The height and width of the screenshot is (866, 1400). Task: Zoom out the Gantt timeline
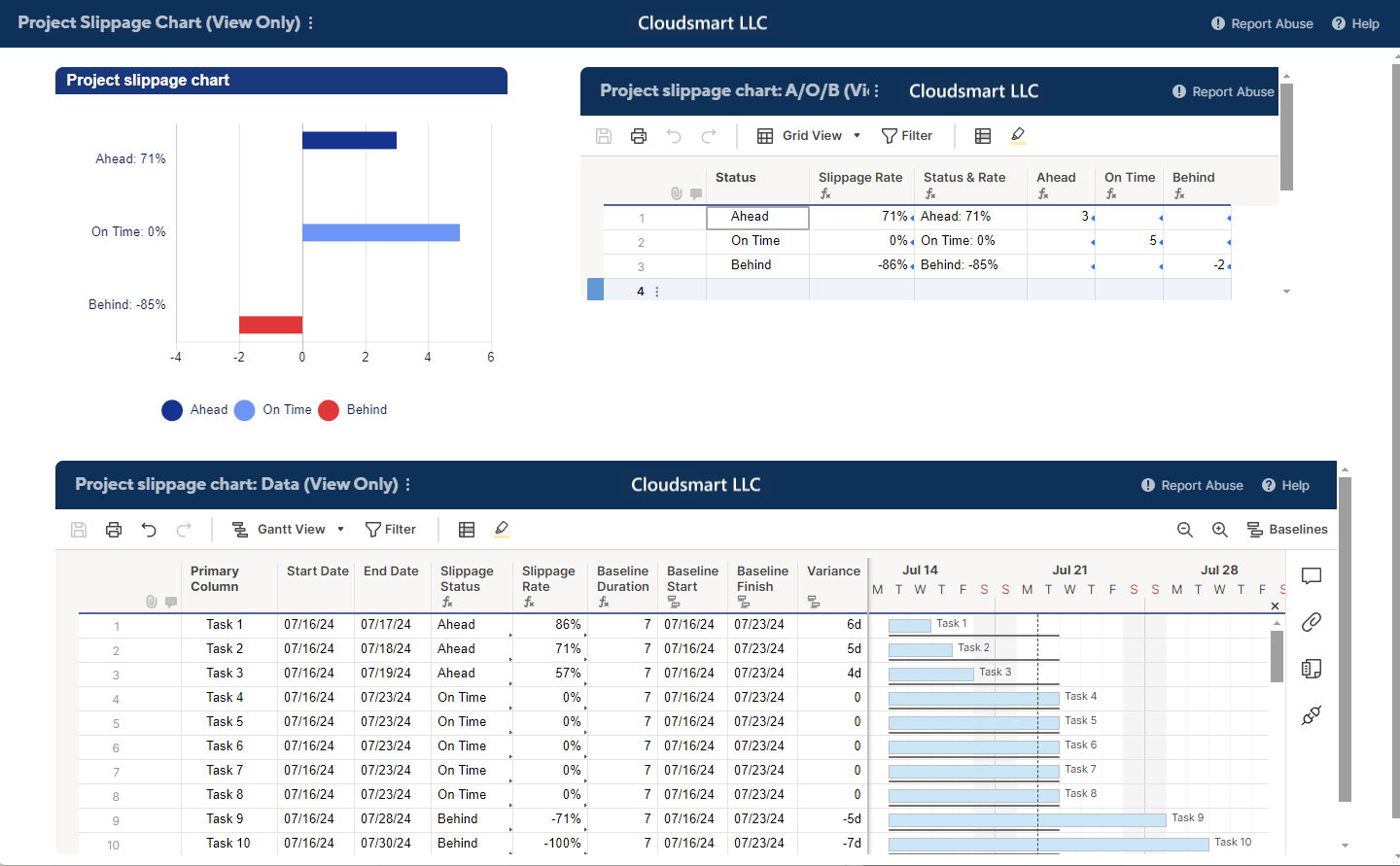point(1185,530)
